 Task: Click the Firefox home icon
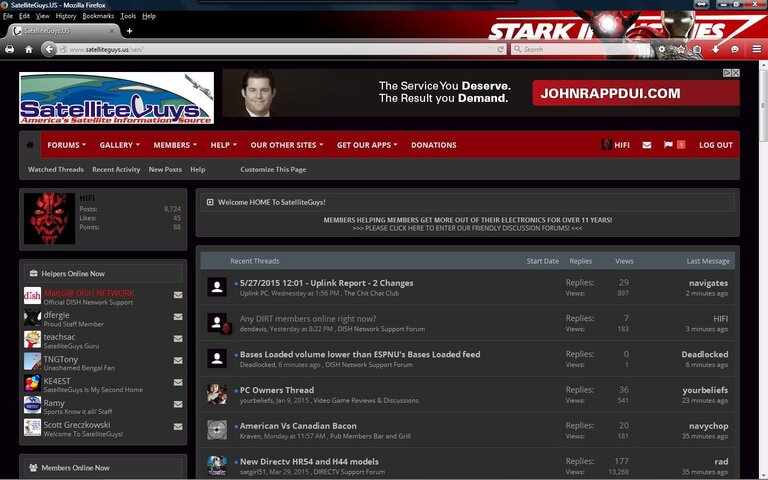tap(29, 49)
